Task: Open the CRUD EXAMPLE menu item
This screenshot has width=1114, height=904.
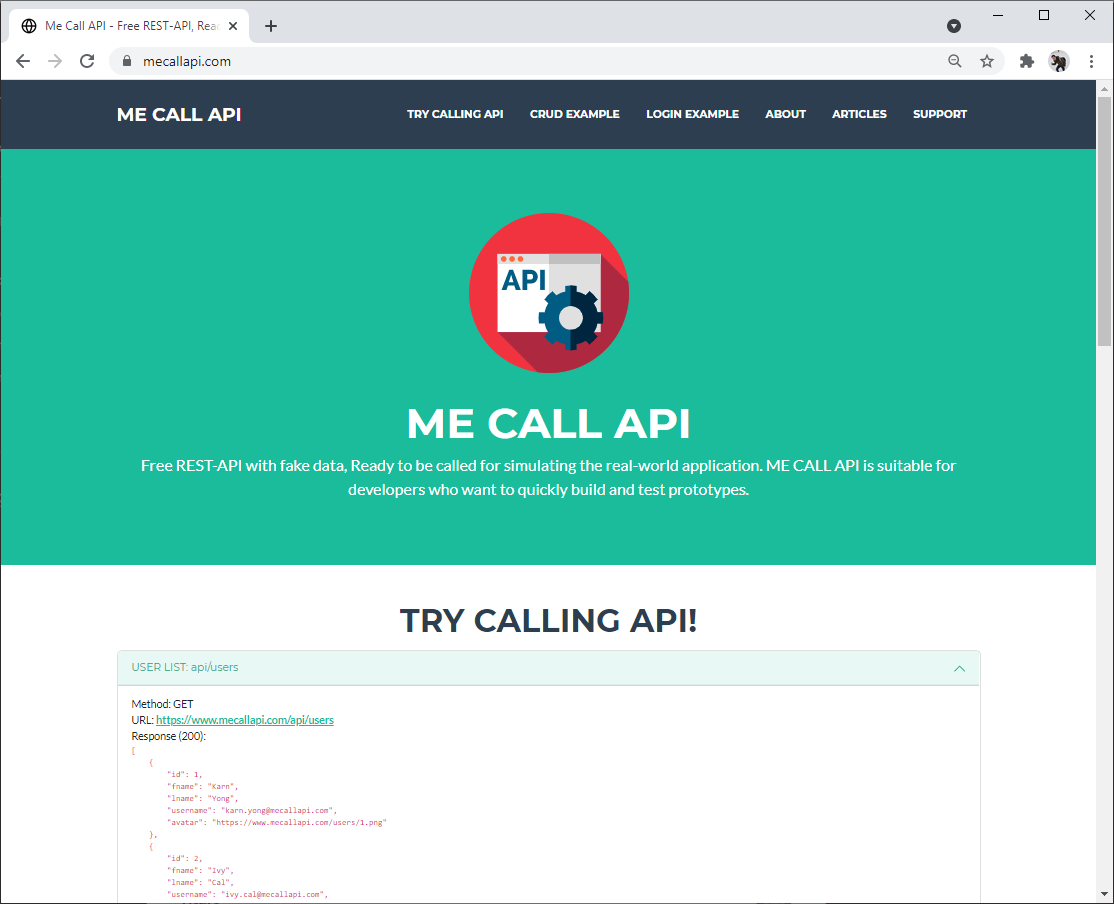Action: (x=574, y=114)
